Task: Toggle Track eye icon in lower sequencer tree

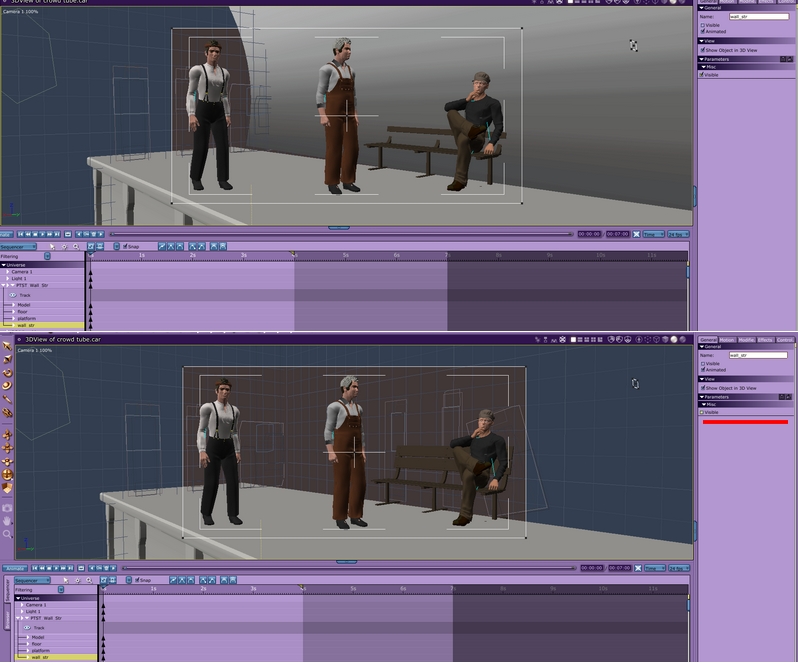Action: (x=27, y=627)
